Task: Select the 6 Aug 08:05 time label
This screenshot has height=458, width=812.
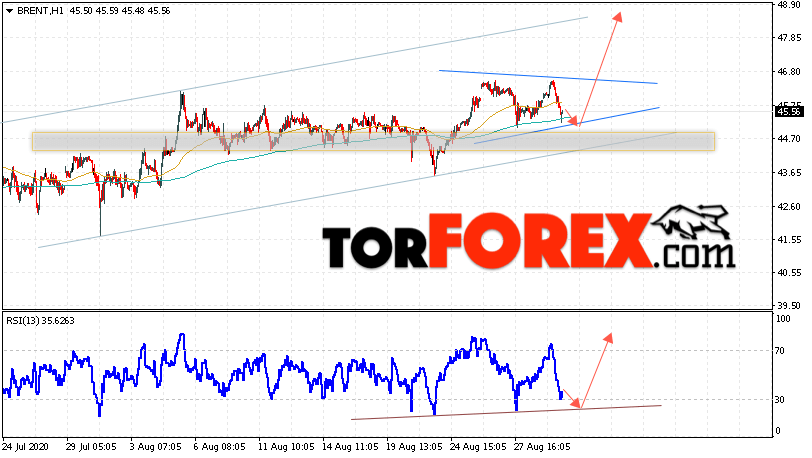Action: [x=220, y=447]
